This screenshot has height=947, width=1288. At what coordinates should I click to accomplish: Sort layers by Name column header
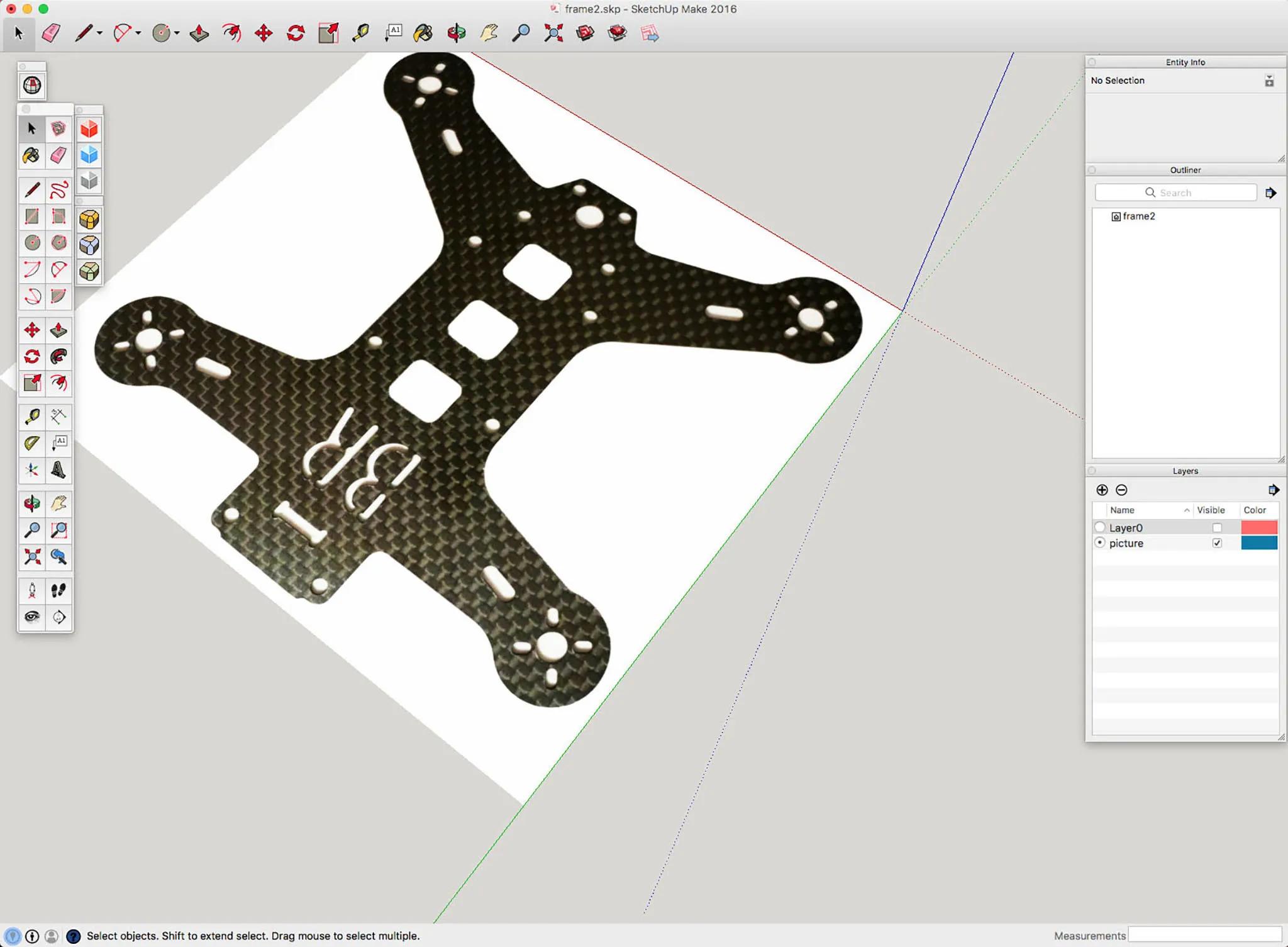pyautogui.click(x=1122, y=510)
